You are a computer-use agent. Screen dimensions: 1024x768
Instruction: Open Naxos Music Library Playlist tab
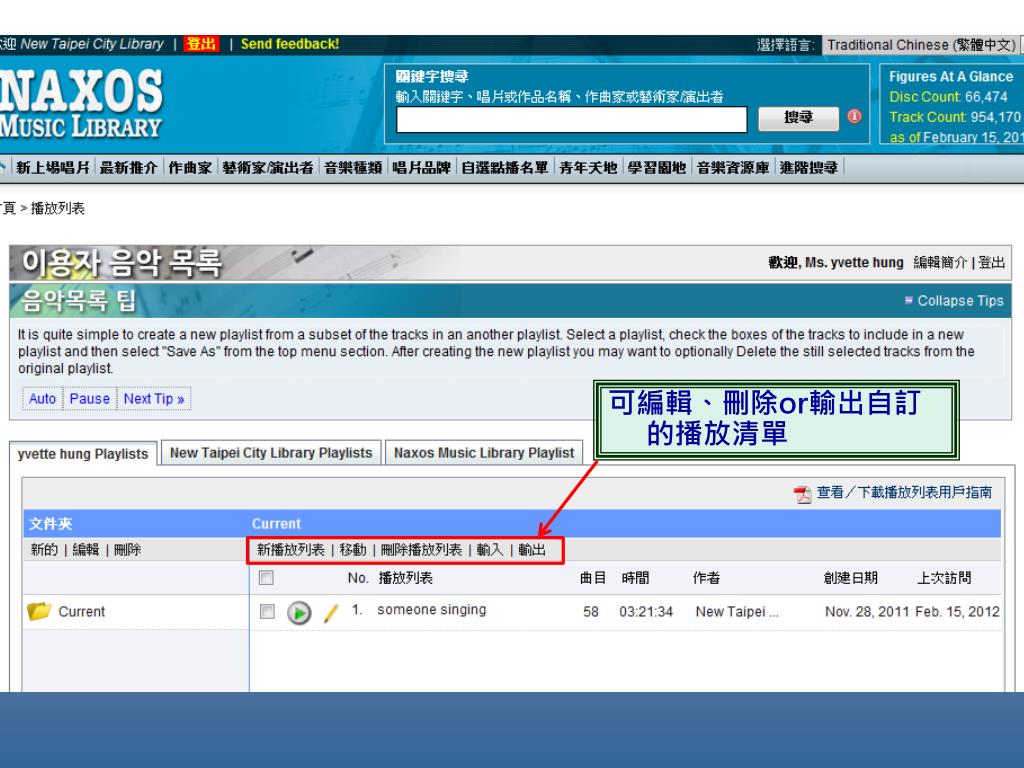(x=484, y=453)
